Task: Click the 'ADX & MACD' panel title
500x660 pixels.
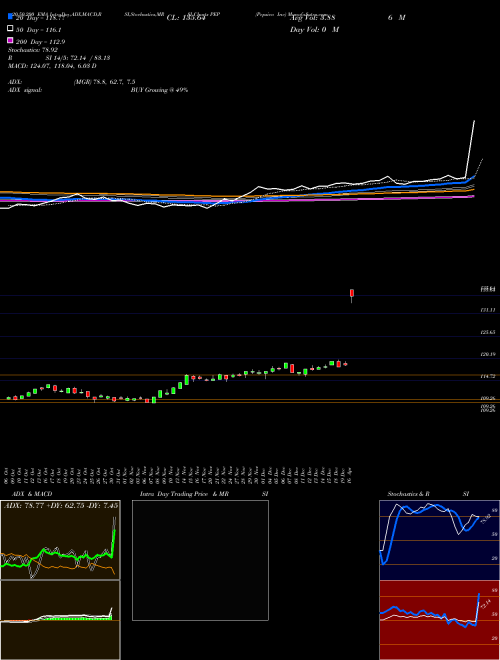Action: (x=32, y=494)
